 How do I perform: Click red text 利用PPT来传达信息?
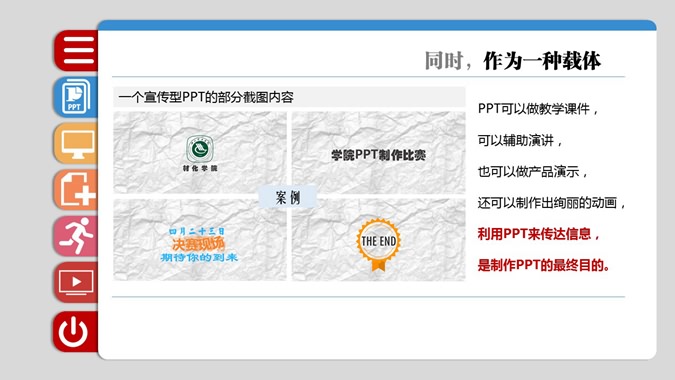tap(539, 234)
